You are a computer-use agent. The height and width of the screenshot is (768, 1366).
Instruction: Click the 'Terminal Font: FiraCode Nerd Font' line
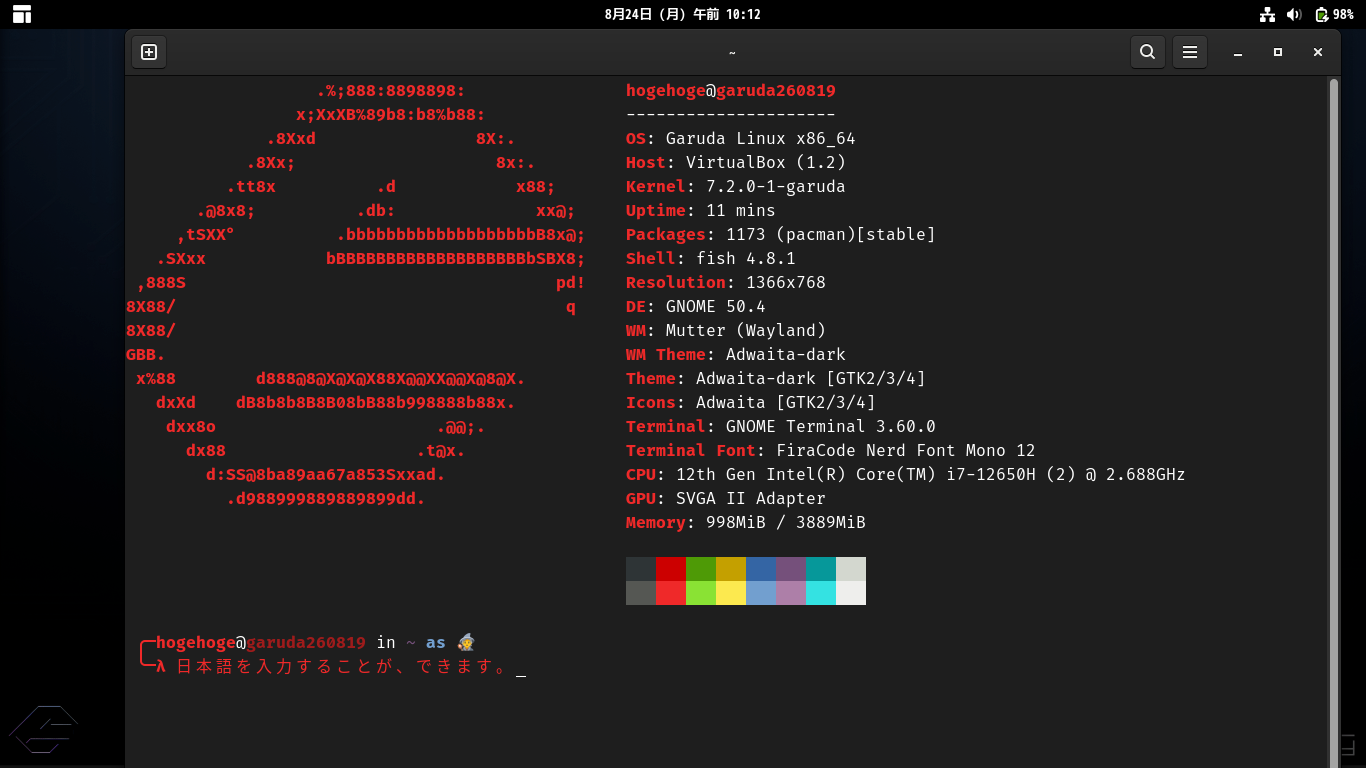tap(831, 451)
